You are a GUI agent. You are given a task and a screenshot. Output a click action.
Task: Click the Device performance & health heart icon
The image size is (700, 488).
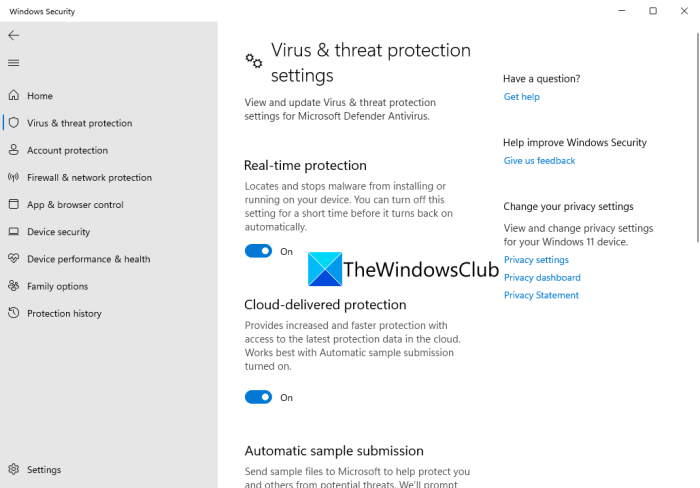(13, 258)
